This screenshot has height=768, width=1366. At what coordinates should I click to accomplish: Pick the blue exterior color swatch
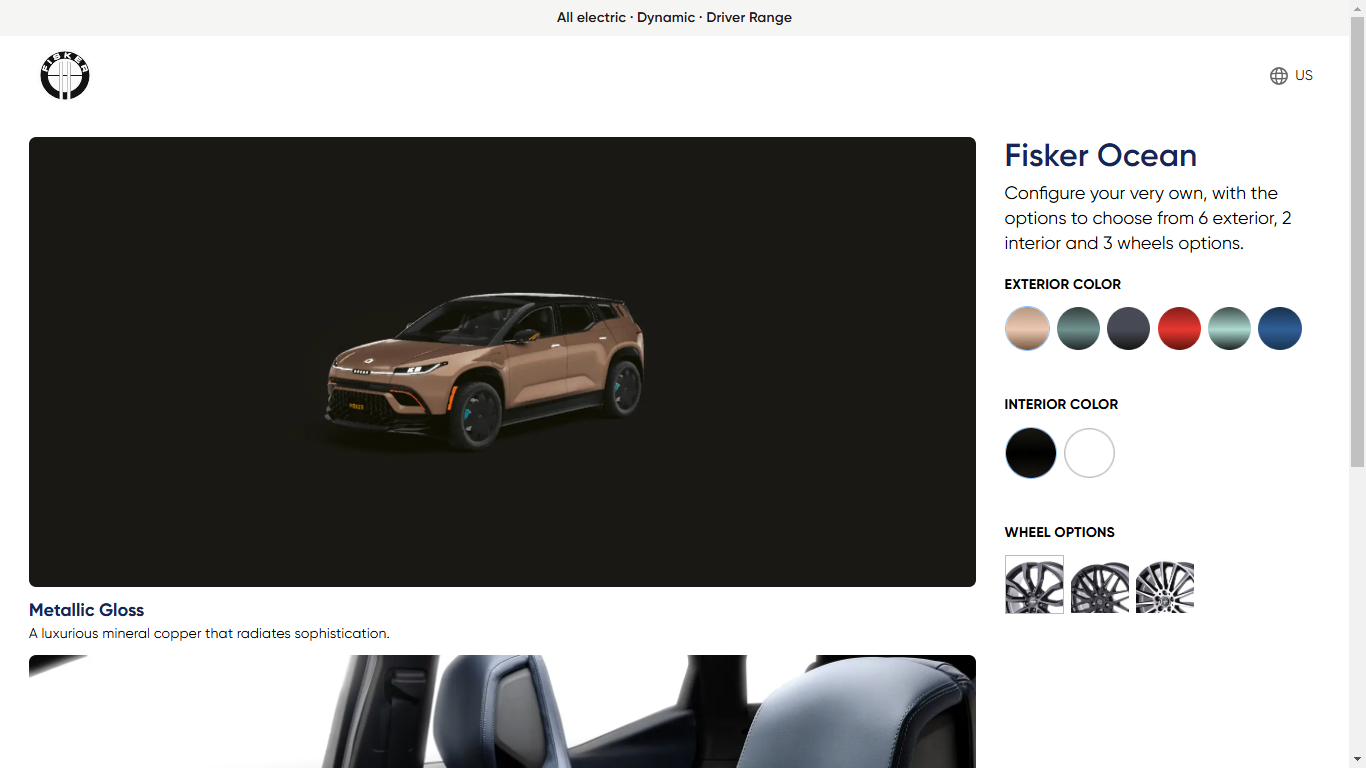click(1280, 328)
